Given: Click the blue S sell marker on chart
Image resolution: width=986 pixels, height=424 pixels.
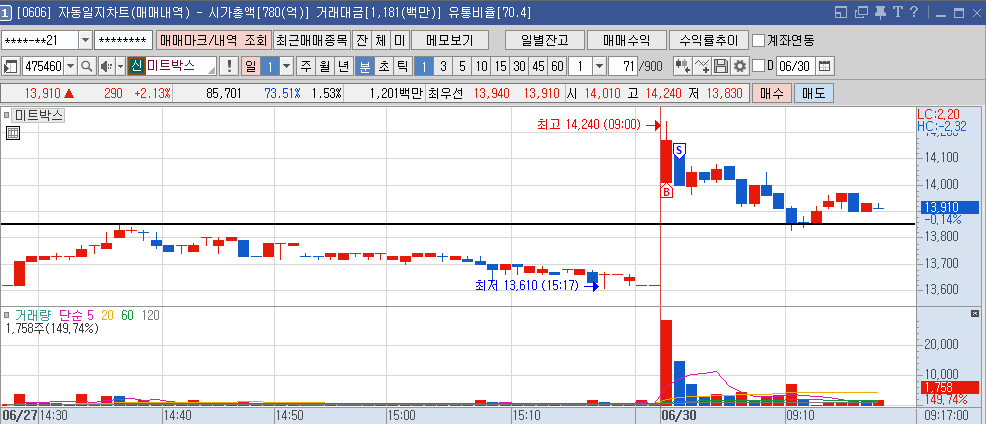Looking at the screenshot, I should pos(680,150).
